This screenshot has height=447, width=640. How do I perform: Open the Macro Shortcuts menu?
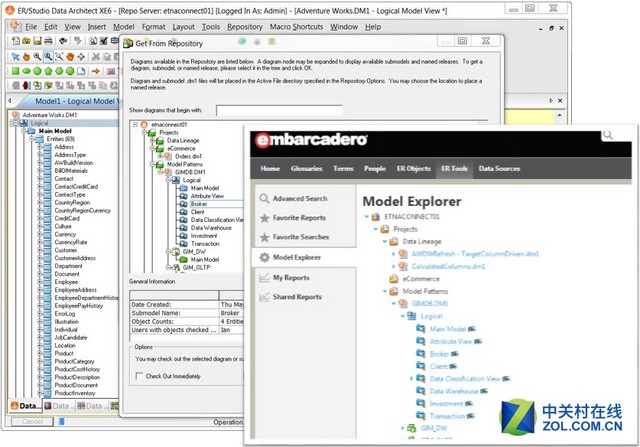296,27
